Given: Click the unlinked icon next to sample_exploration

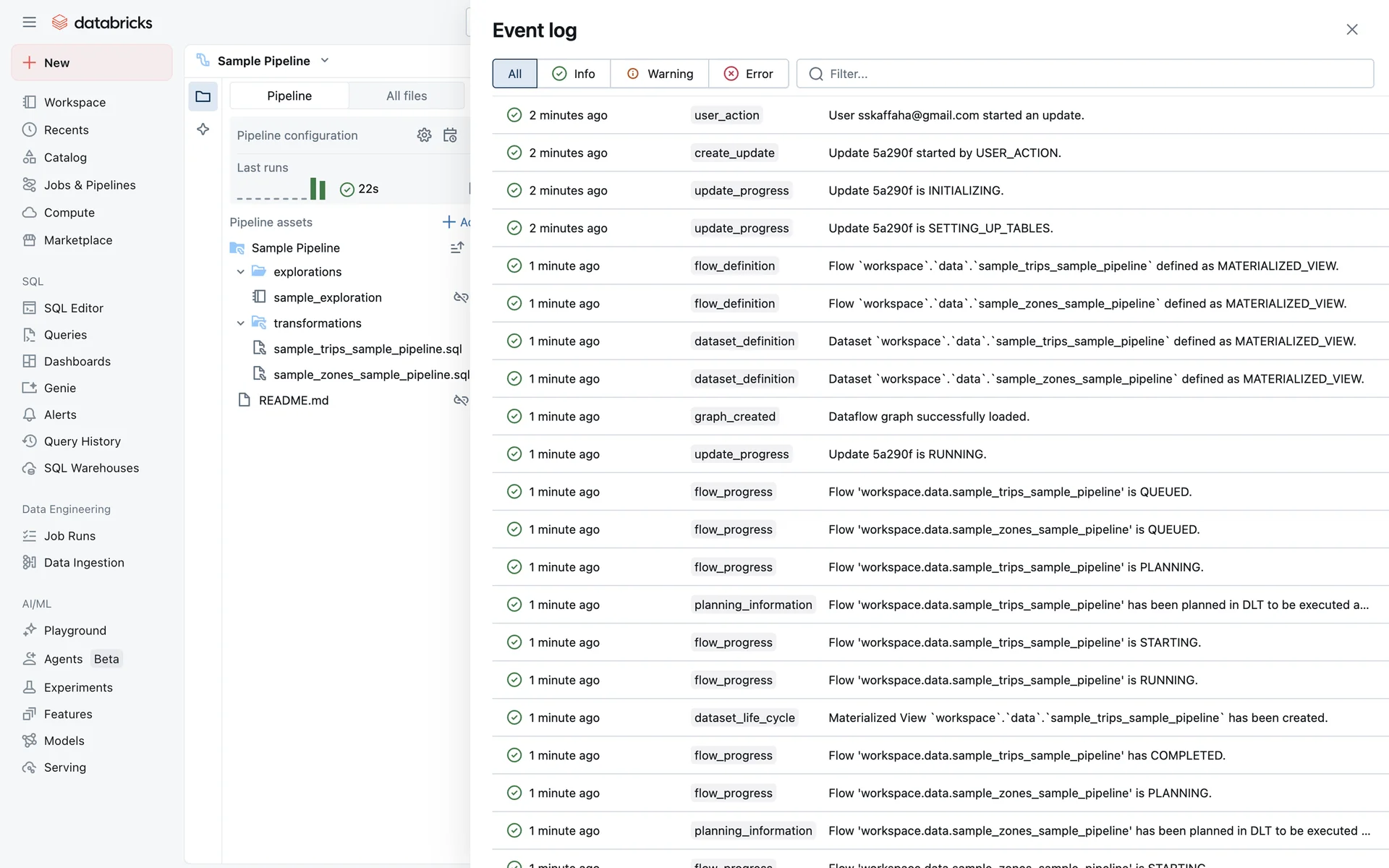Looking at the screenshot, I should pyautogui.click(x=460, y=297).
